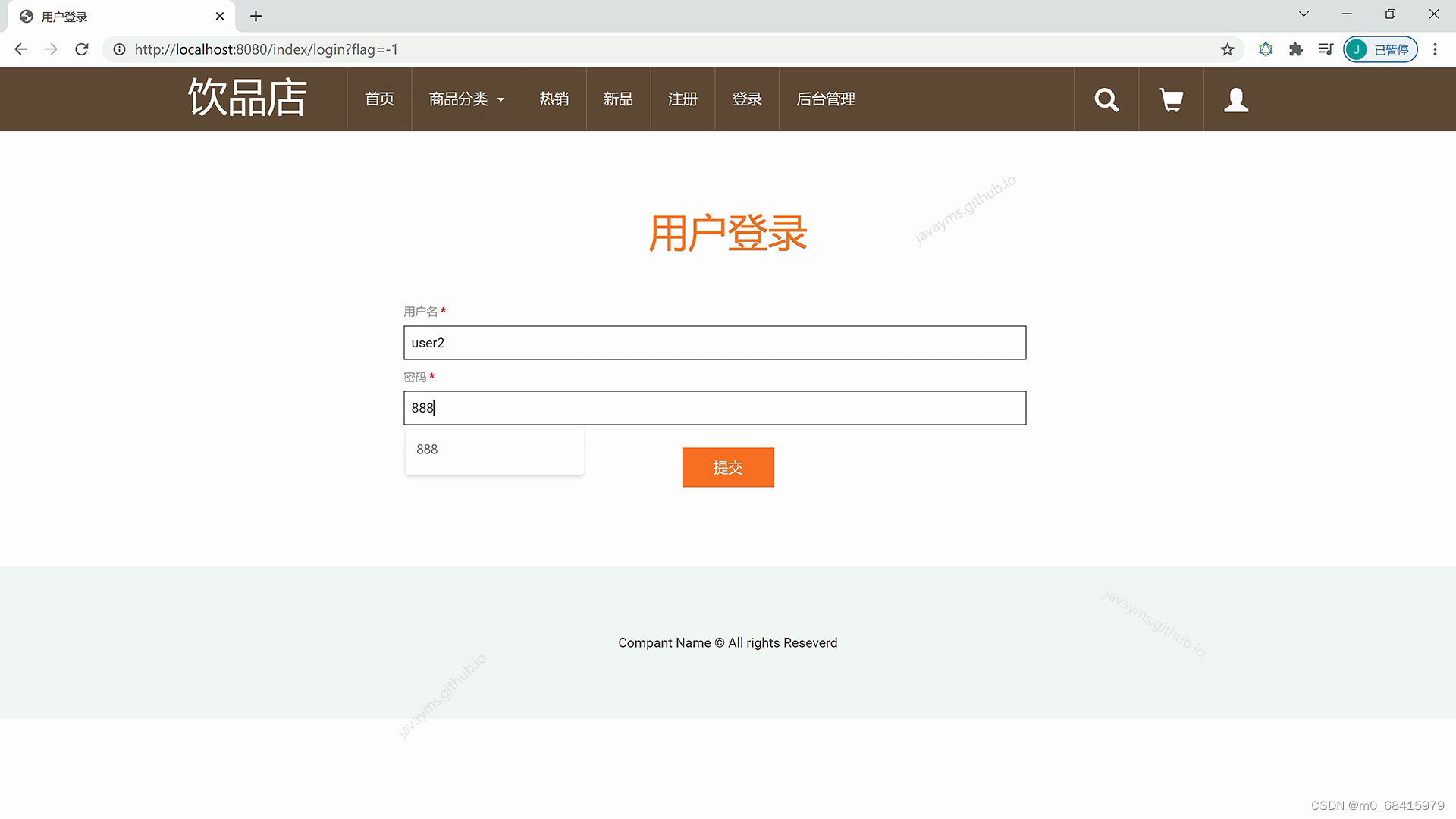Viewport: 1456px width, 819px height.
Task: Click the 提交 submit button
Action: [727, 467]
